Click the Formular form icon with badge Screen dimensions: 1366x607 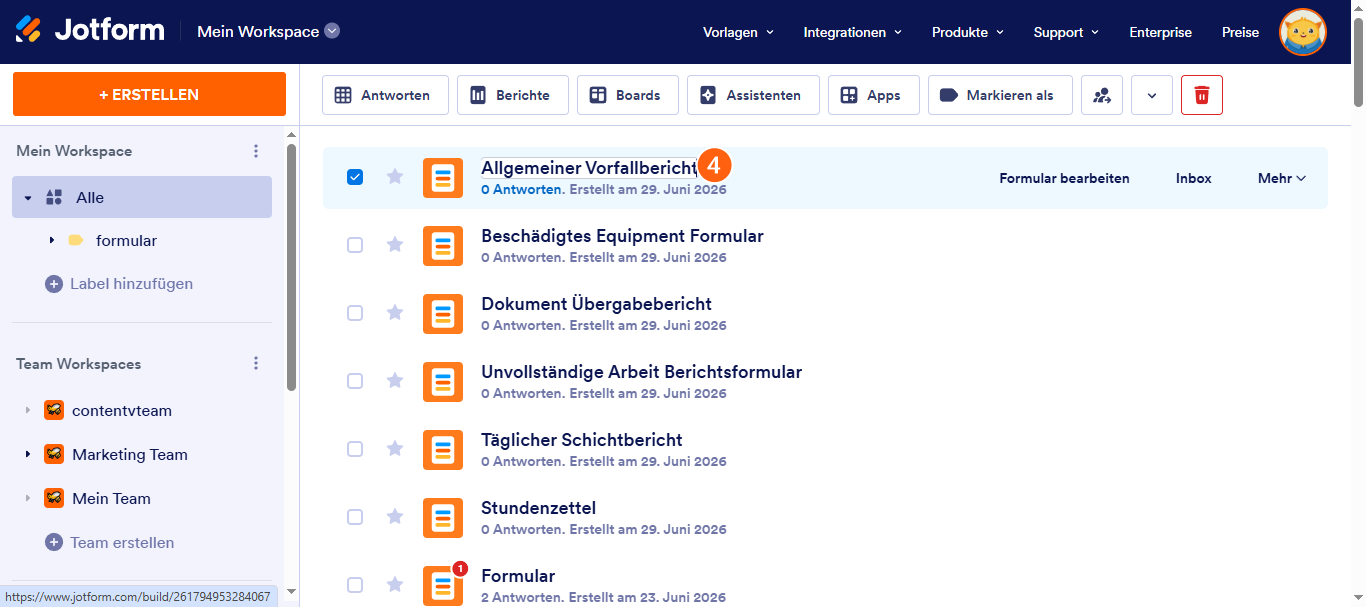click(443, 586)
